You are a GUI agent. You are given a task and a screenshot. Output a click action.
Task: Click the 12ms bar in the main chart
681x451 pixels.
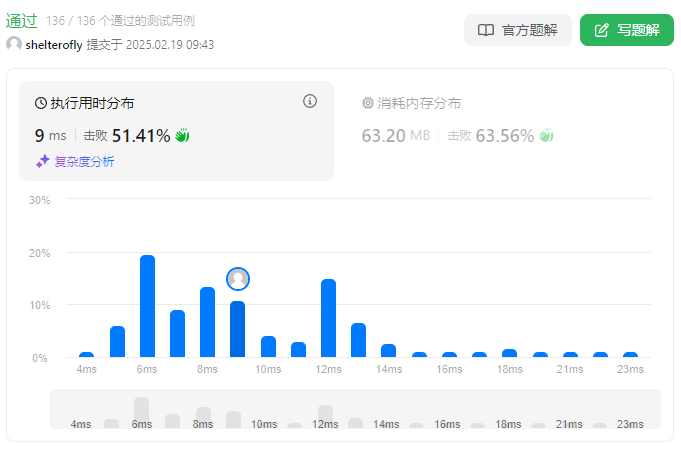click(x=328, y=318)
